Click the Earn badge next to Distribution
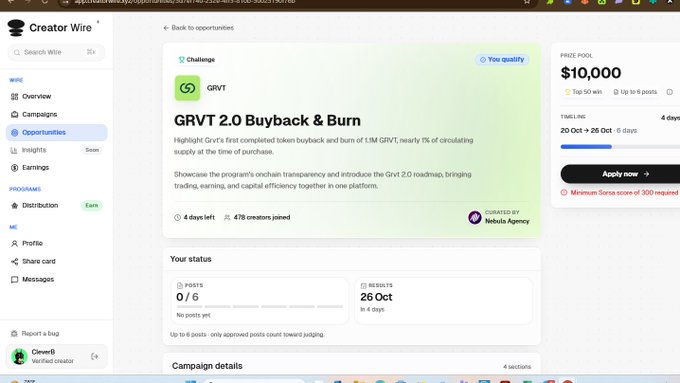 click(92, 206)
